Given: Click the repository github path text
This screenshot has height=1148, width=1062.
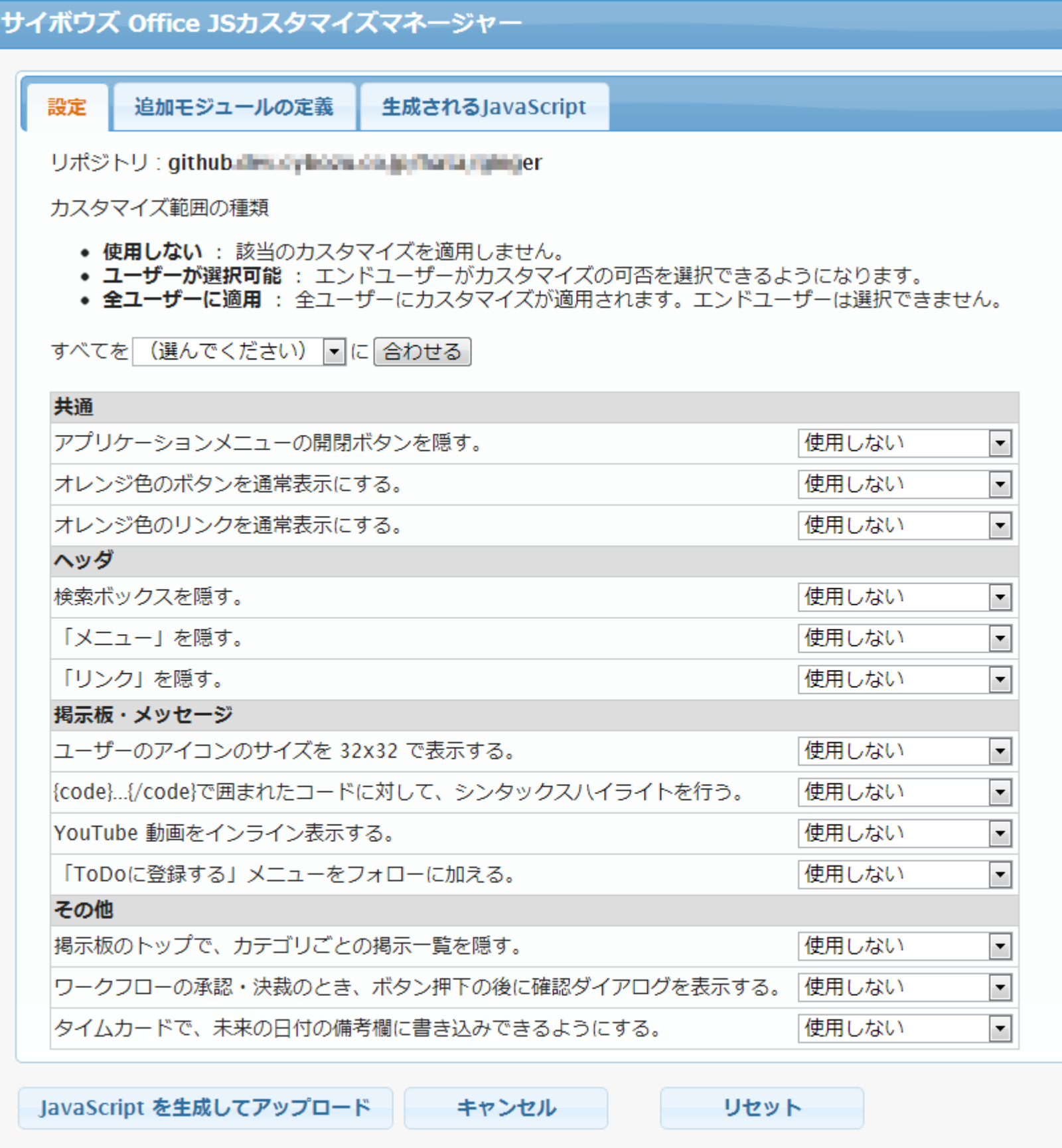Looking at the screenshot, I should point(355,163).
